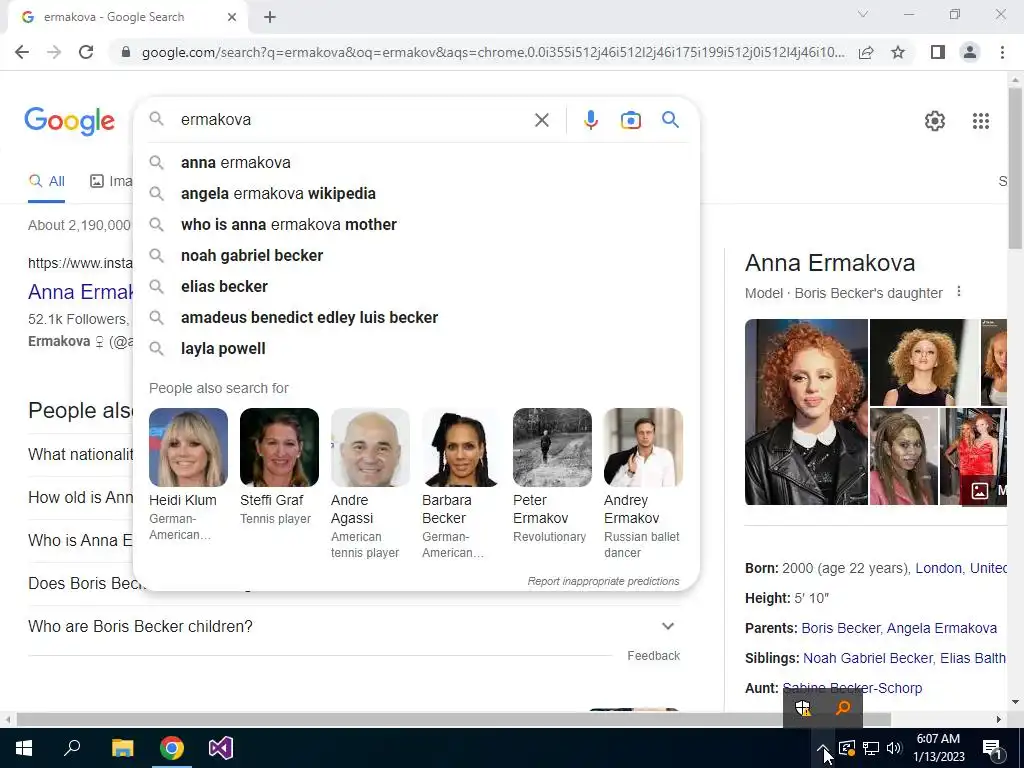Choose suggestion 'noah gabriel becker'
Screen dimensions: 1024x768
click(416, 255)
